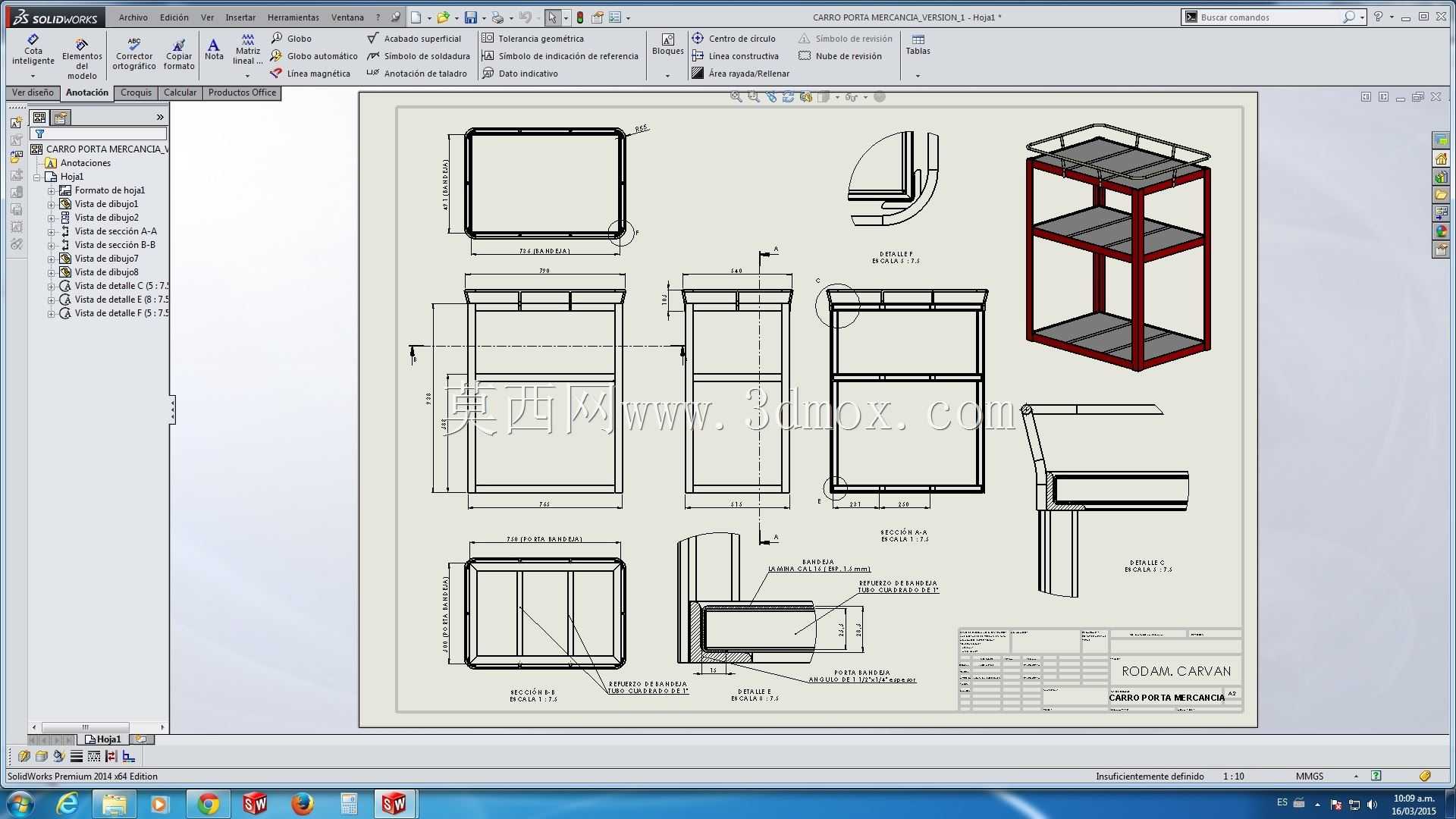The width and height of the screenshot is (1456, 819).
Task: Click the filter funnel in the feature tree
Action: pyautogui.click(x=40, y=134)
